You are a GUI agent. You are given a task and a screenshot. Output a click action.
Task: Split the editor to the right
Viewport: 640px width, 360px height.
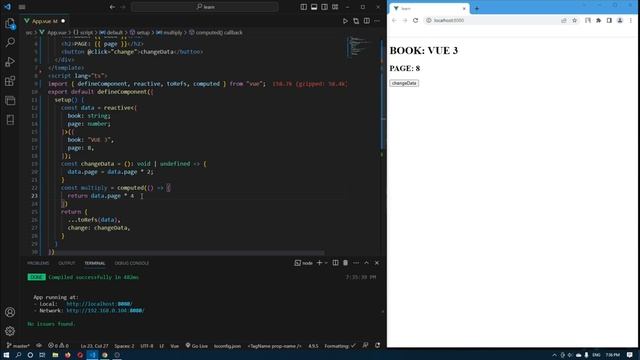pos(367,21)
